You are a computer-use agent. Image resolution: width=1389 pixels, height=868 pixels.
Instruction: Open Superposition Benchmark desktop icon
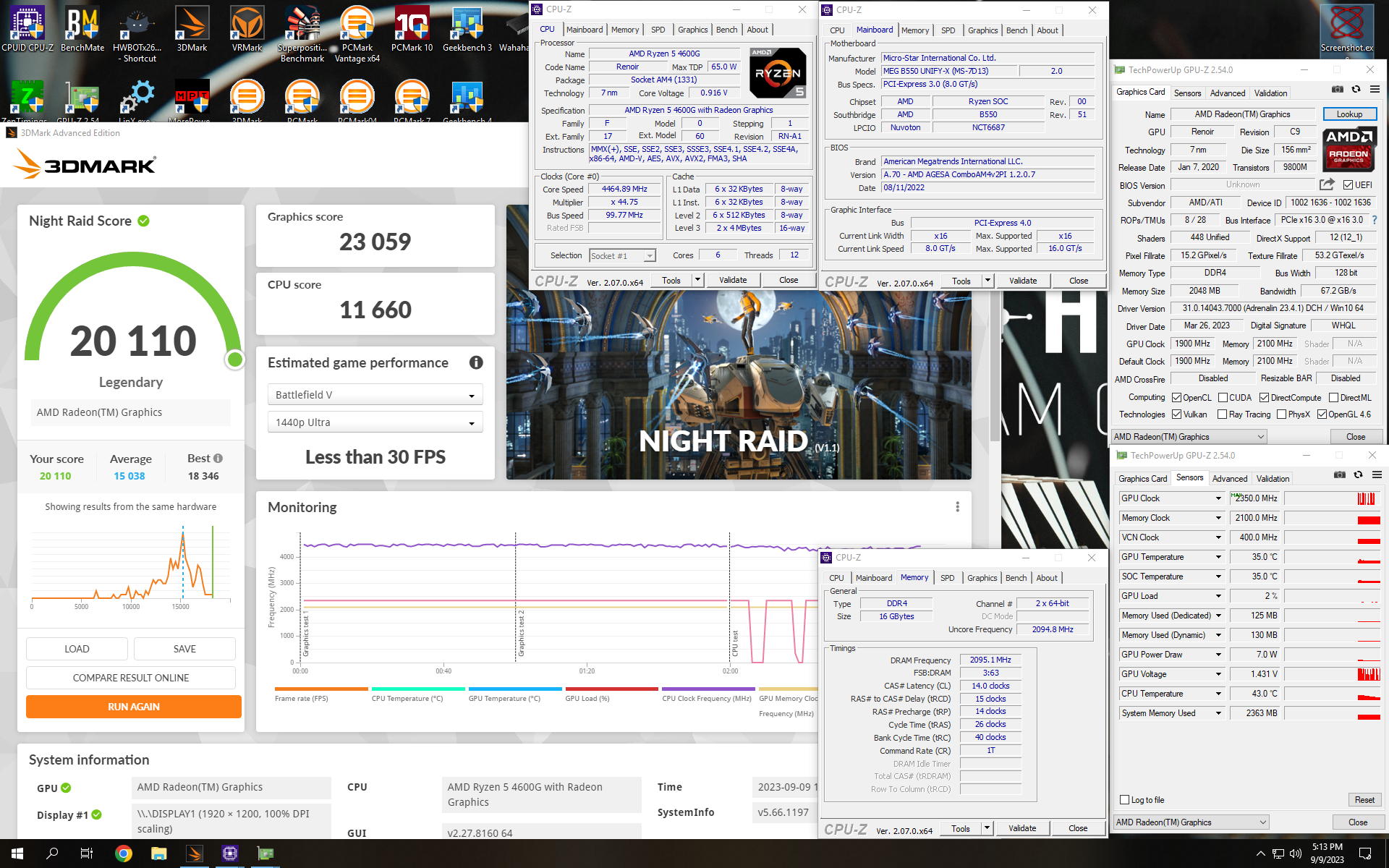pos(302,33)
